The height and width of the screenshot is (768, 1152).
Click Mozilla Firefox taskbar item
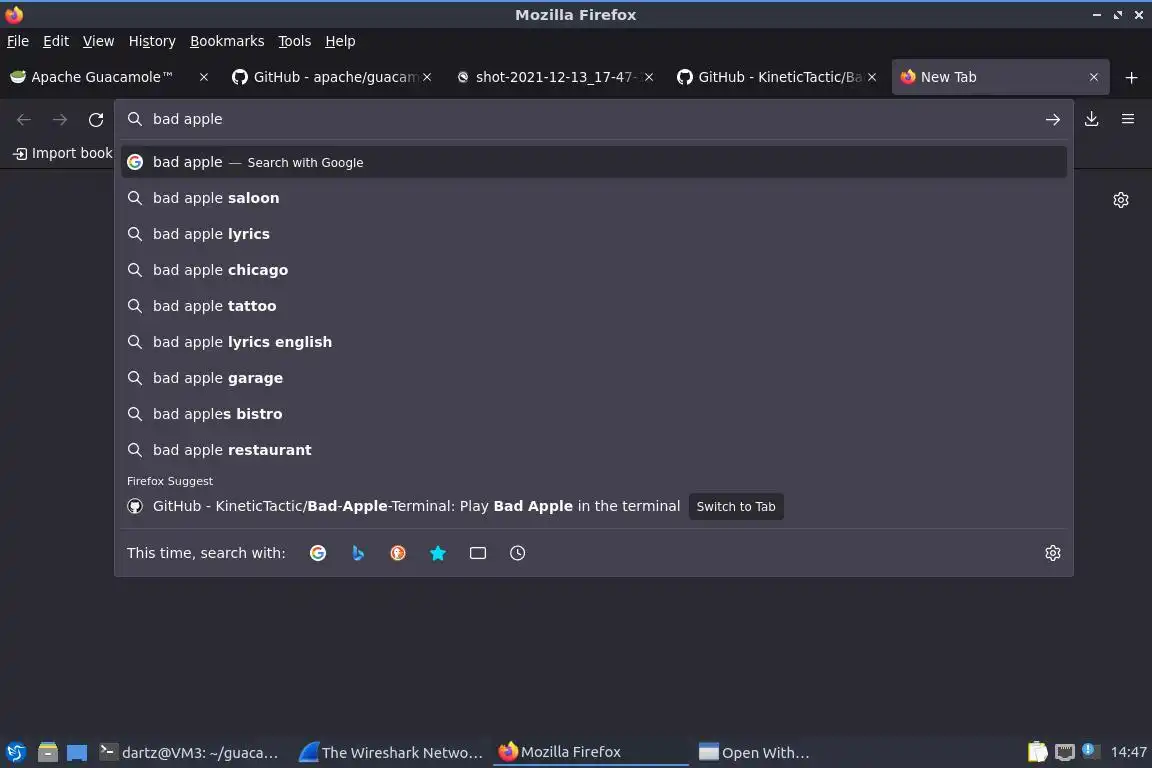[590, 752]
